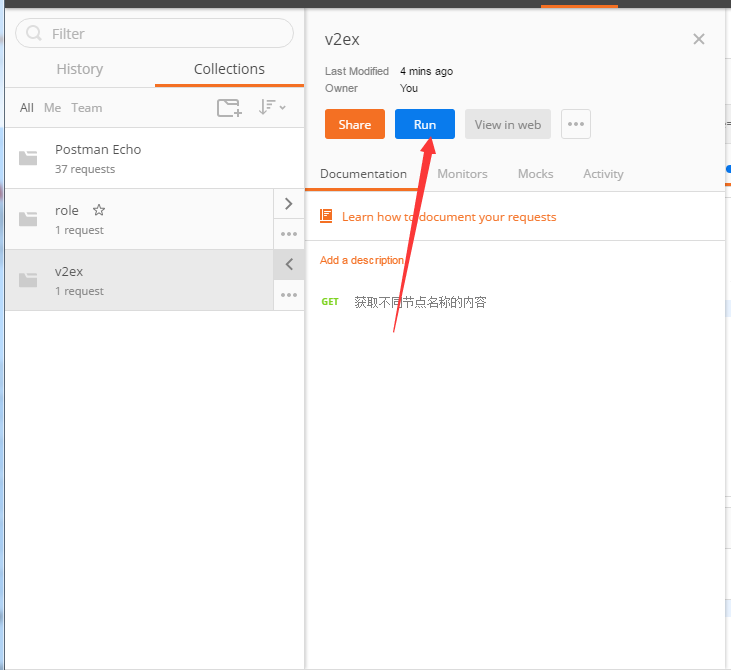Show All collections filter
The image size is (731, 670).
point(27,108)
